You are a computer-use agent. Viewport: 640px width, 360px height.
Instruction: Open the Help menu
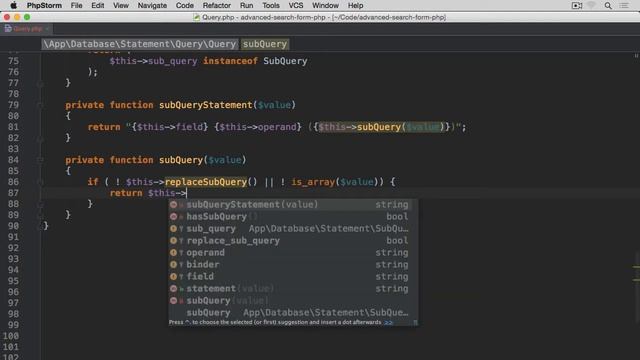tap(355, 5)
